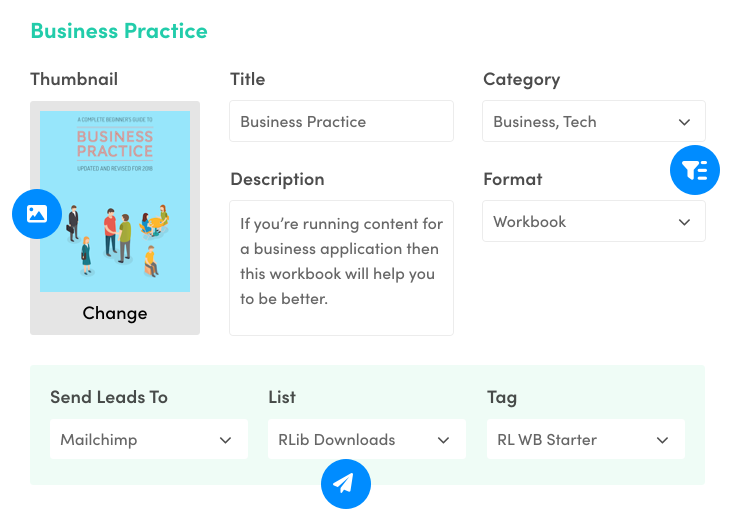The width and height of the screenshot is (735, 515).
Task: Click the Category field label
Action: click(521, 79)
